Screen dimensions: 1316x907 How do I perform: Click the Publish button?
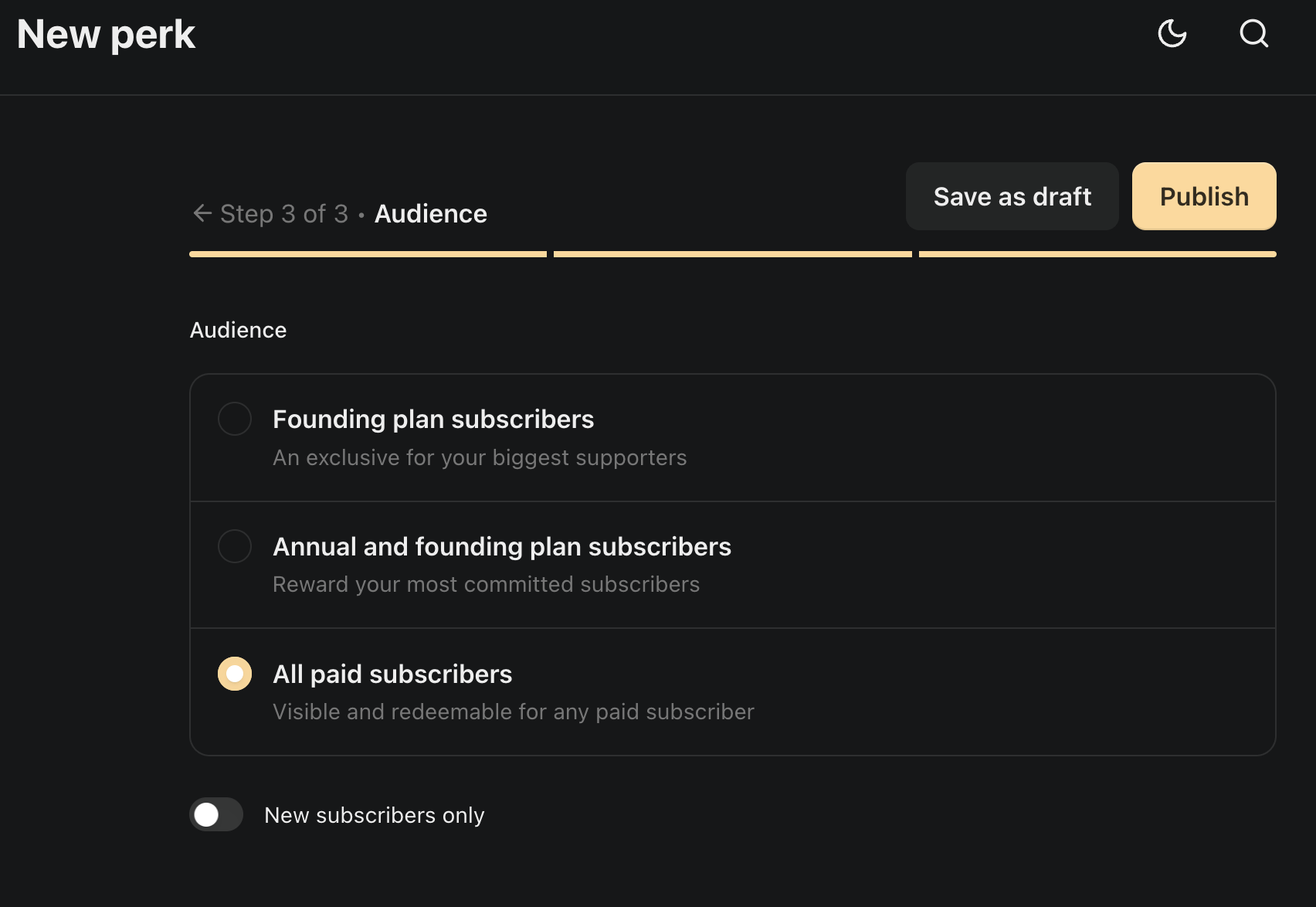coord(1204,196)
